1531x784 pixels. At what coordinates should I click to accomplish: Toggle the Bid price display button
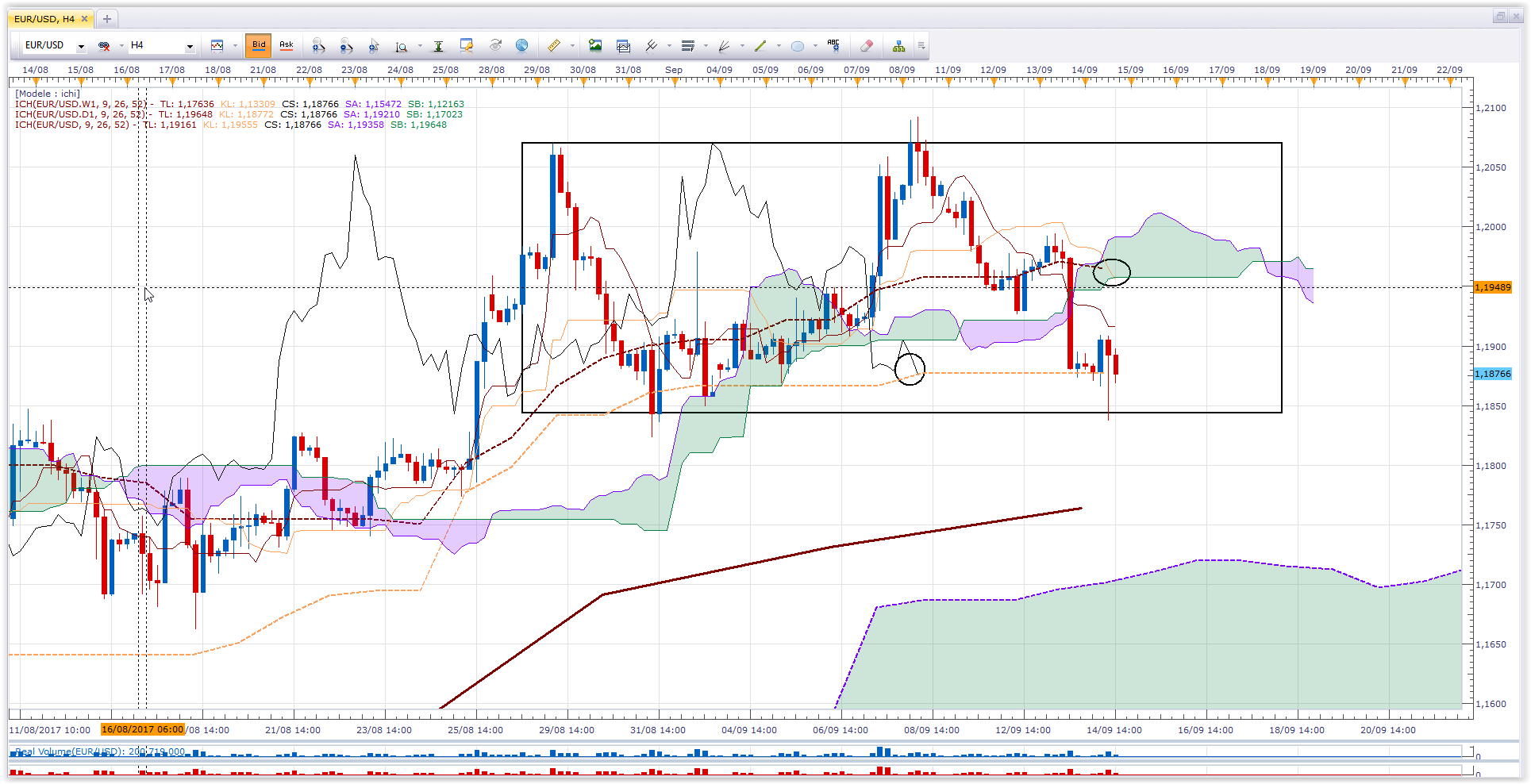tap(259, 45)
